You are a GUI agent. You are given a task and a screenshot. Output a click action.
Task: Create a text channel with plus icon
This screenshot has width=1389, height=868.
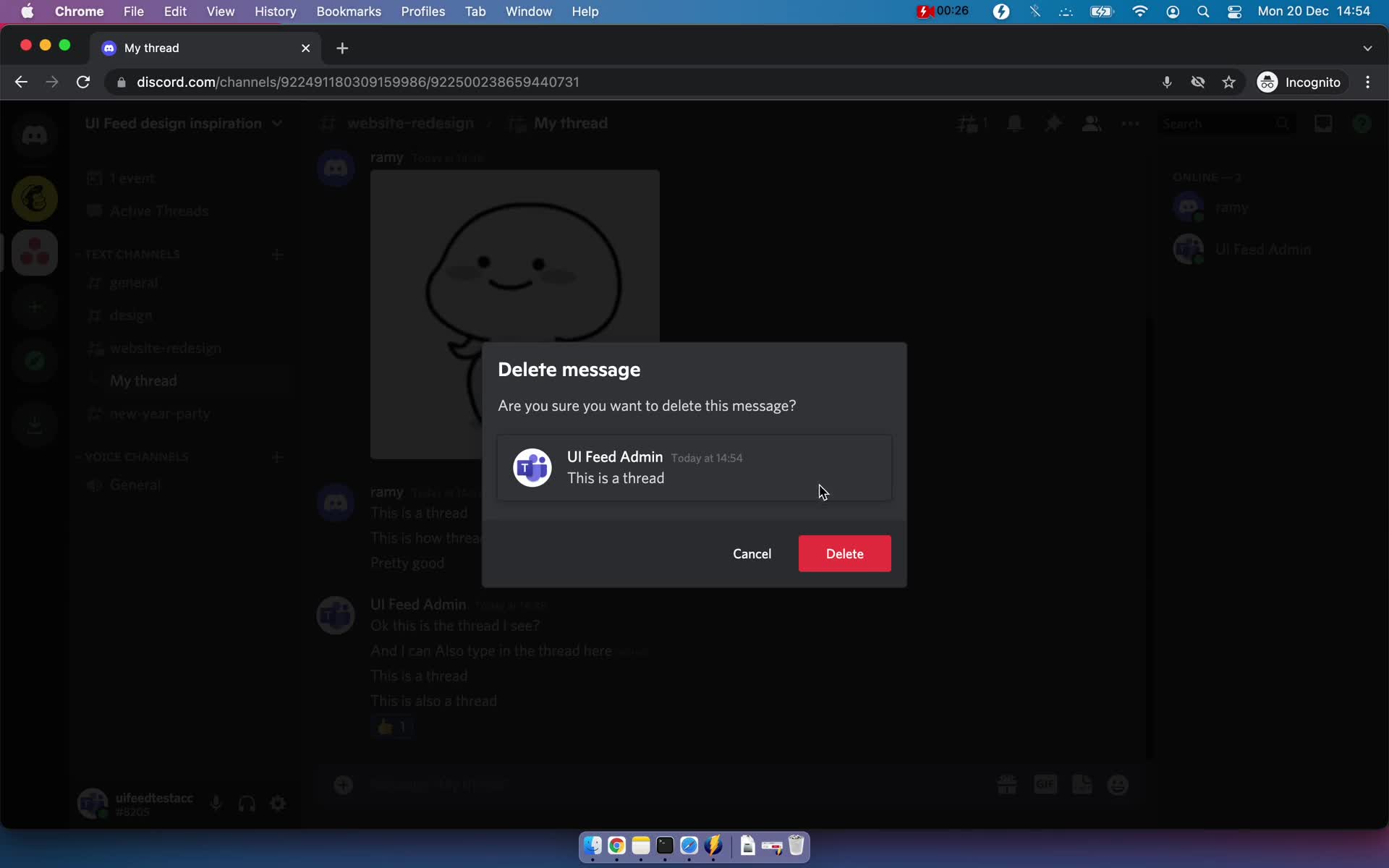[x=276, y=255]
